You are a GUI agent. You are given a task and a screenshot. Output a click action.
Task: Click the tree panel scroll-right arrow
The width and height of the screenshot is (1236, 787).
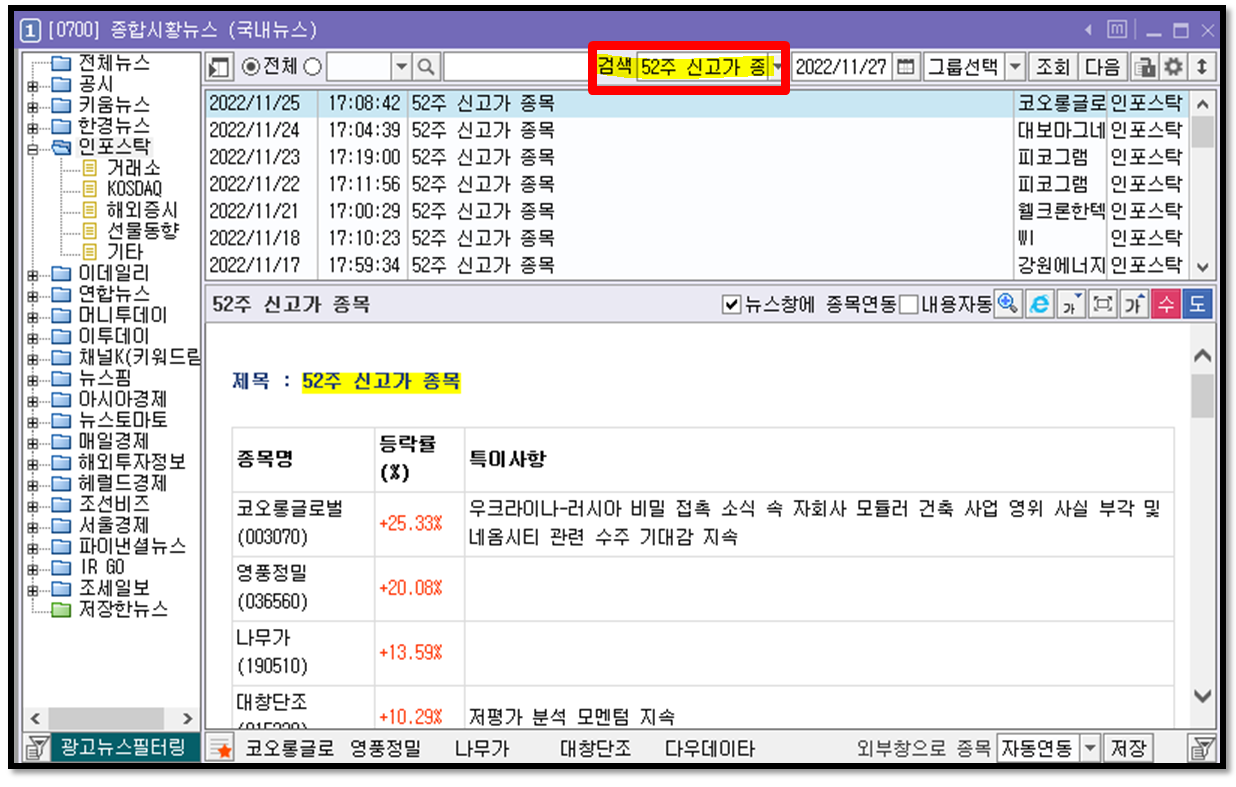tap(187, 718)
